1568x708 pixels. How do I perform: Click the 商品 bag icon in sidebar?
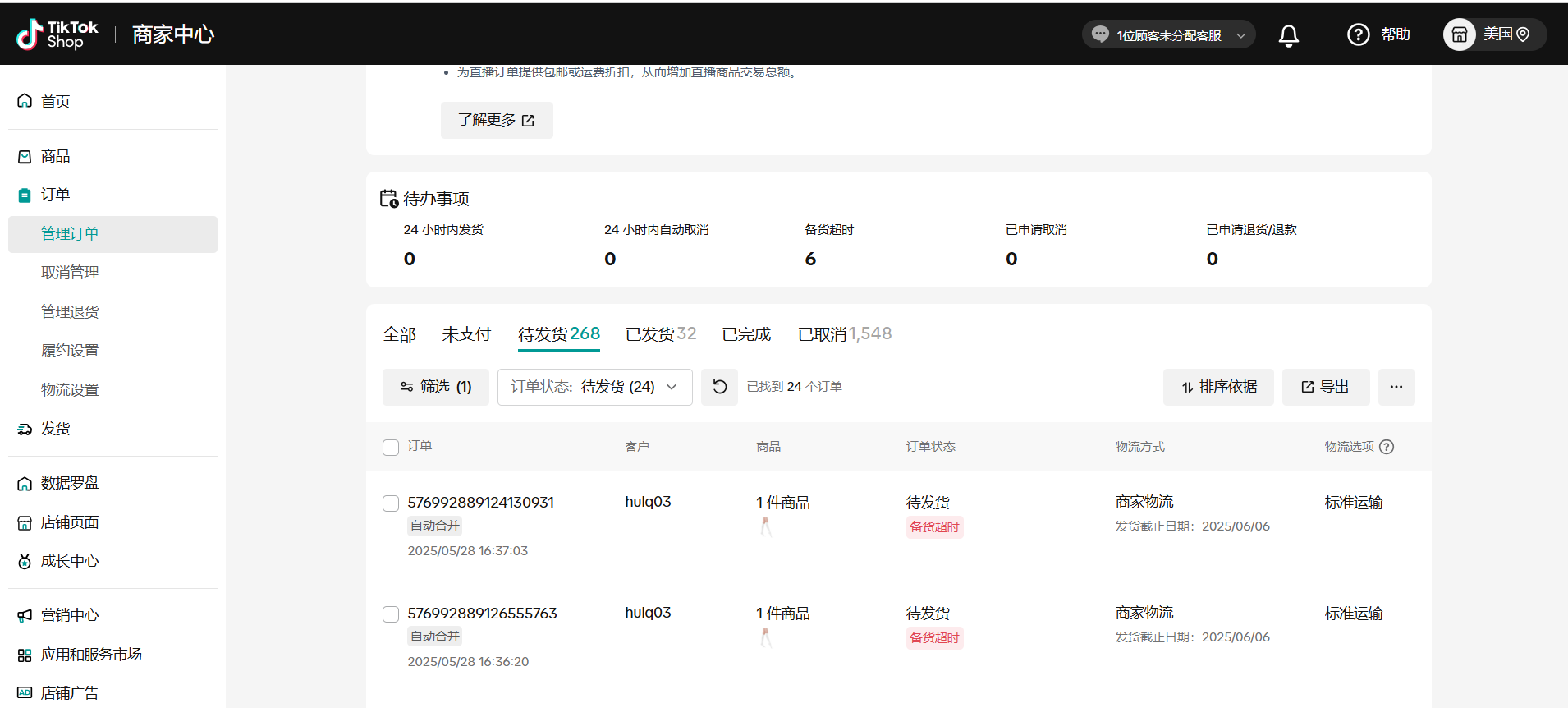[x=25, y=156]
